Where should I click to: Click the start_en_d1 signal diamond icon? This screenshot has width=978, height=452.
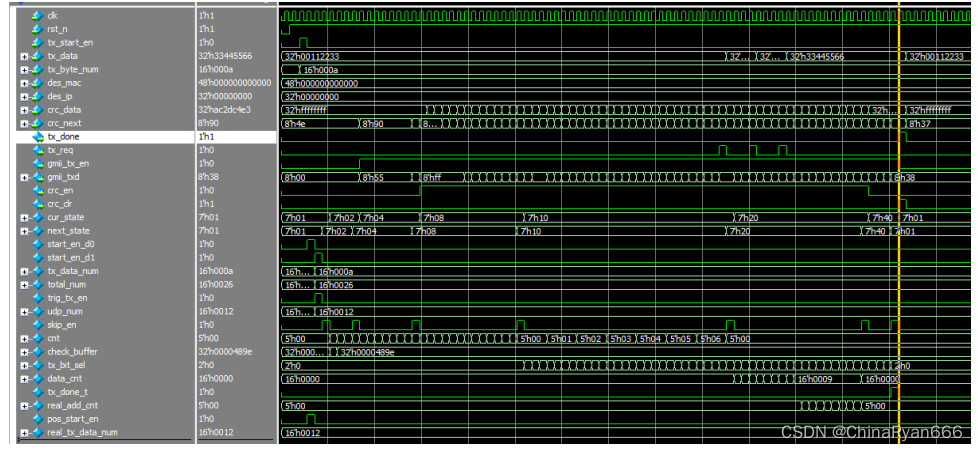[37, 257]
